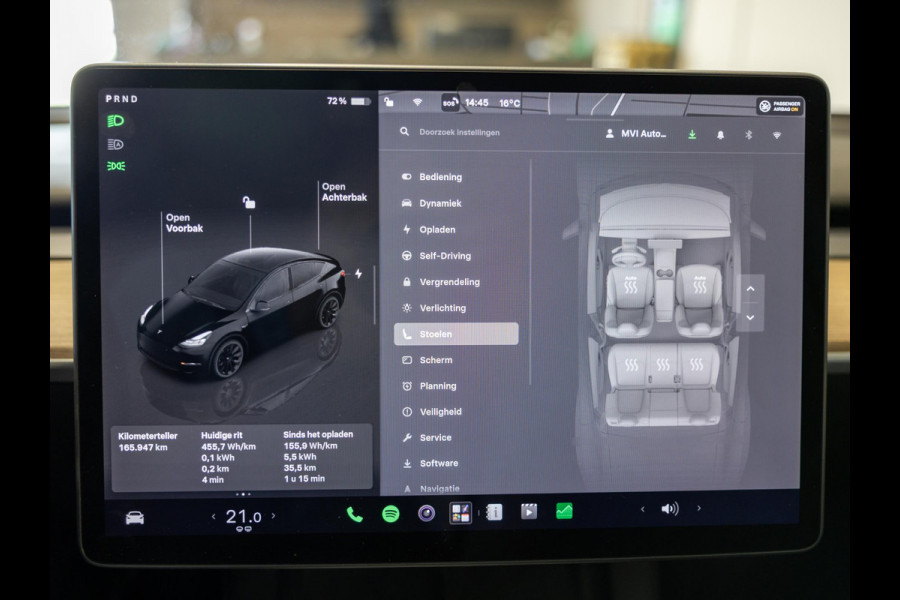Open car controls via car icon
Screen dimensions: 900x600
(x=135, y=518)
